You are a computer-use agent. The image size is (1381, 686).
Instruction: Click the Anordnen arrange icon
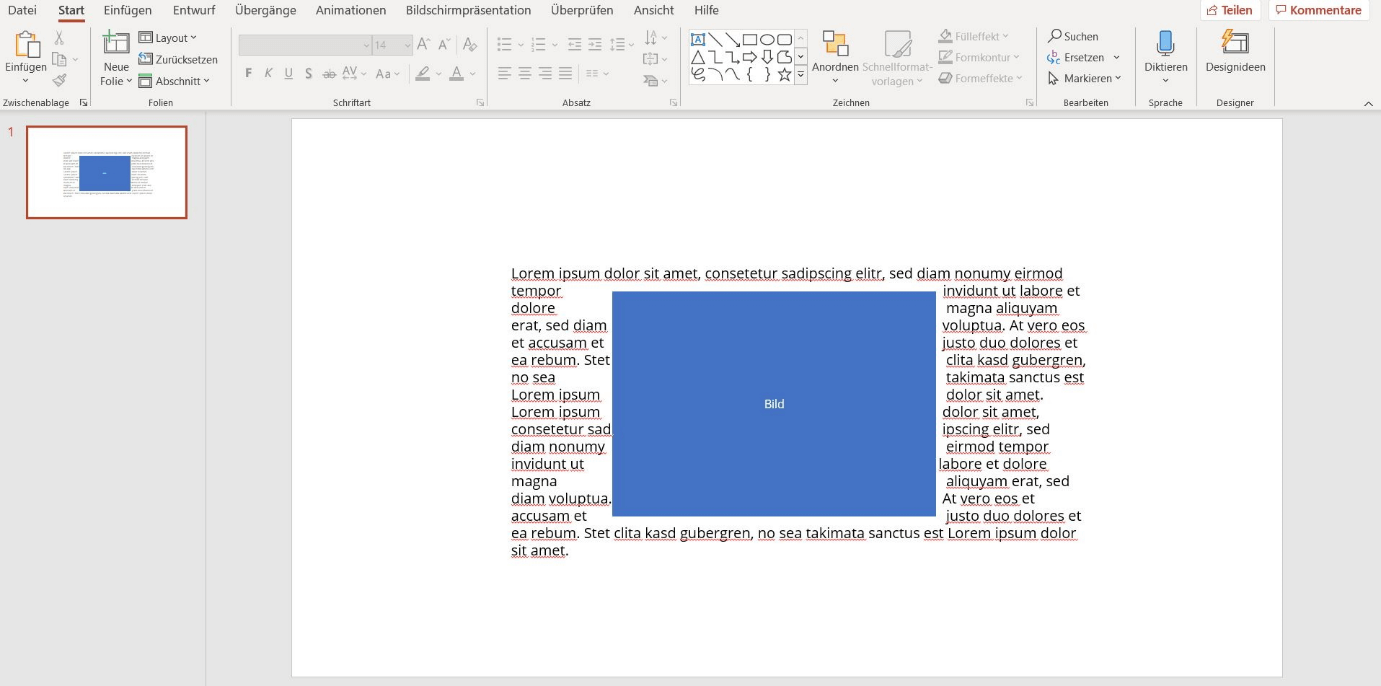[835, 44]
